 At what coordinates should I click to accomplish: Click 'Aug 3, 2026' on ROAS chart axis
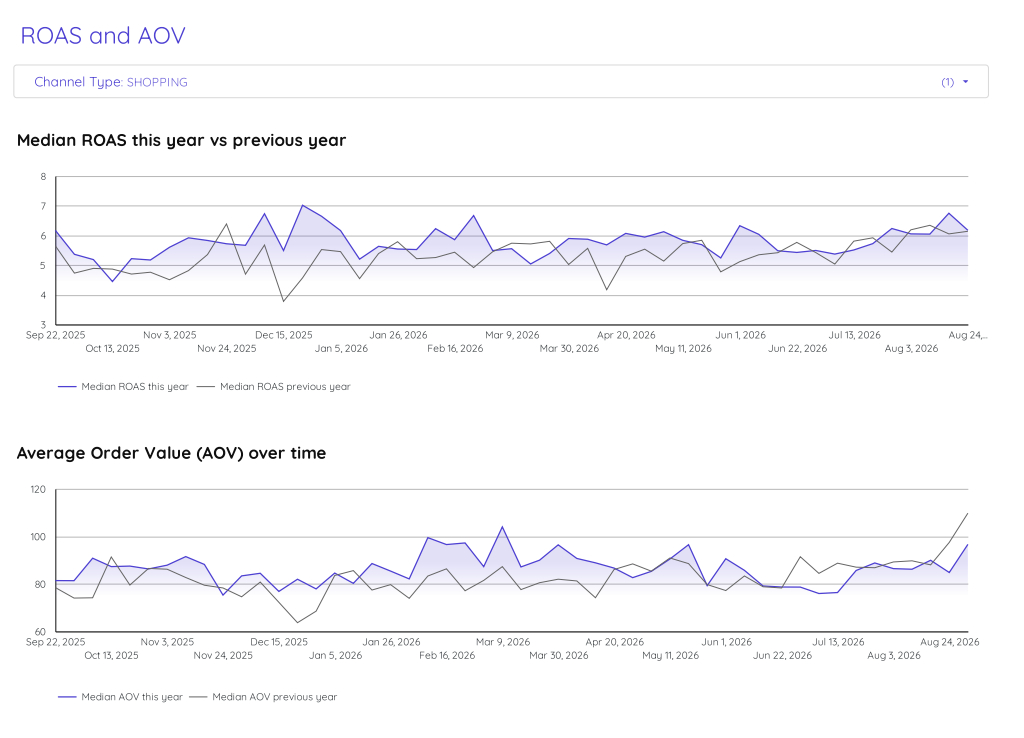coord(911,349)
